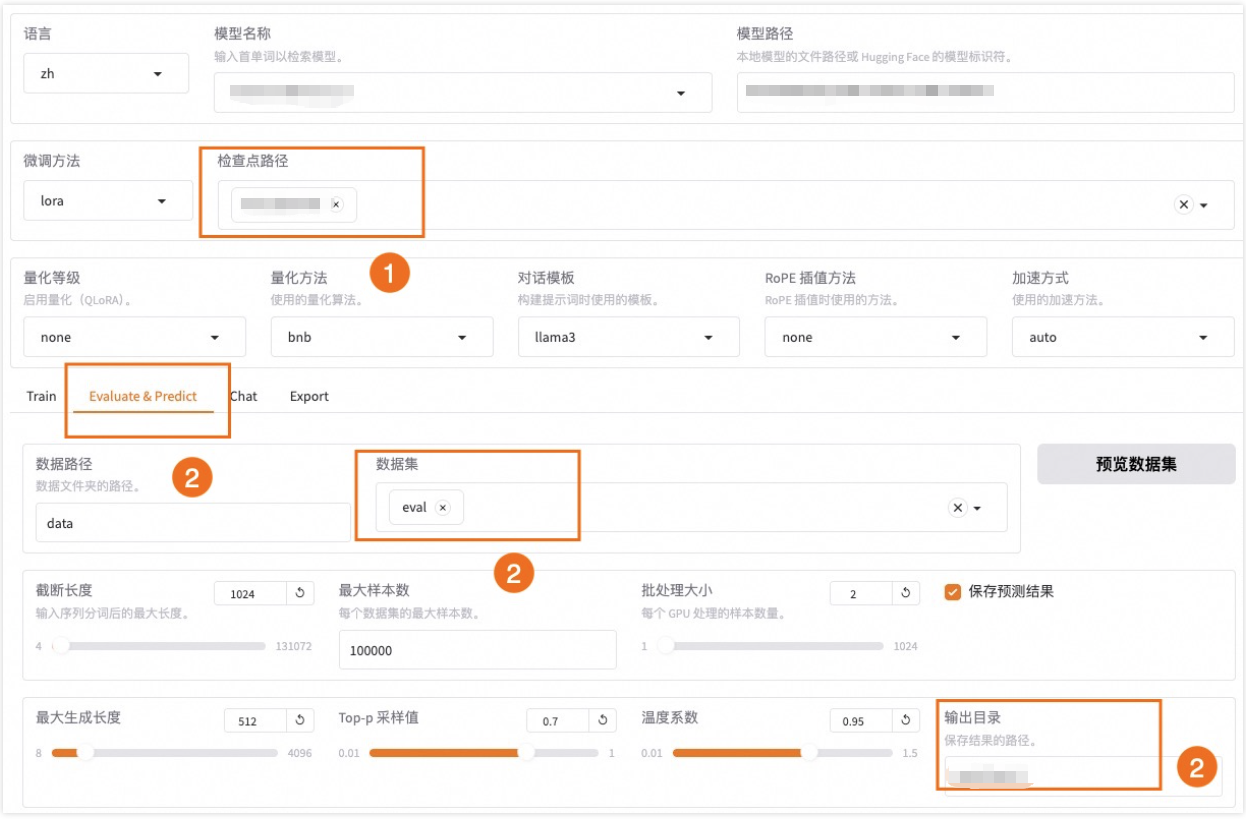Image resolution: width=1246 pixels, height=819 pixels.
Task: Adjust the max generation length slider
Action: point(165,752)
